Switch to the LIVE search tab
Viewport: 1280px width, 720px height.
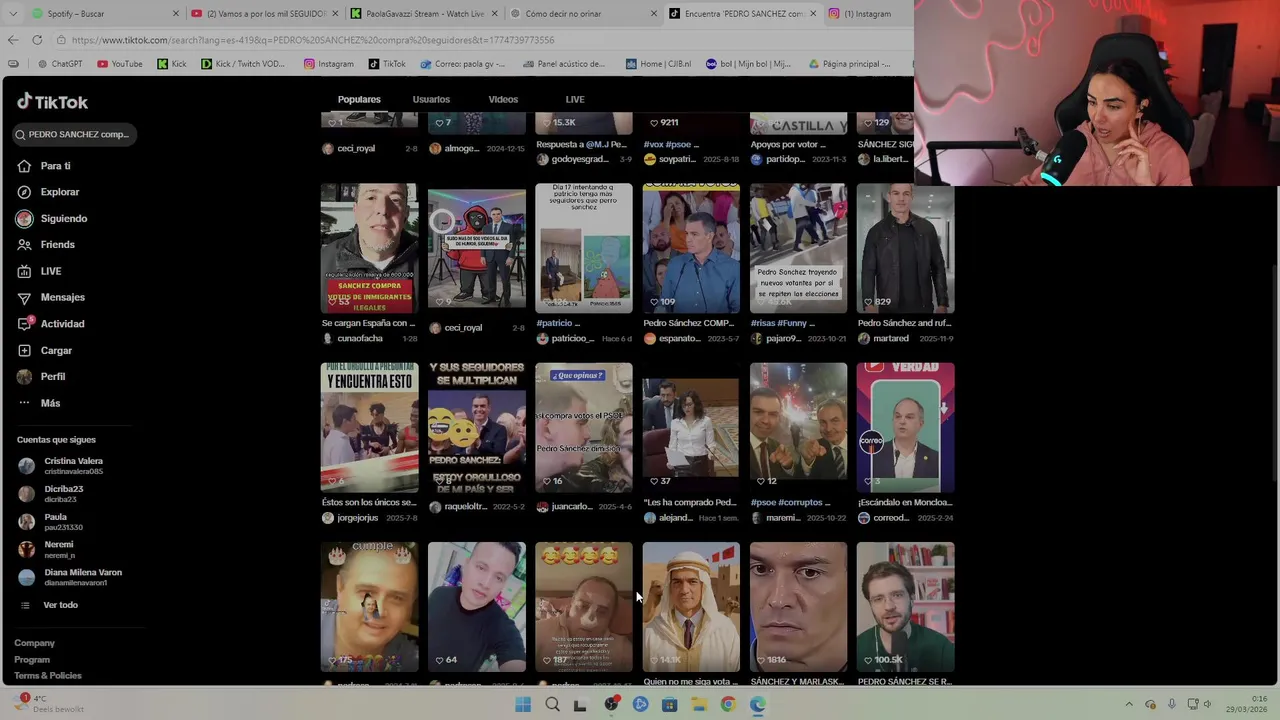[x=575, y=100]
